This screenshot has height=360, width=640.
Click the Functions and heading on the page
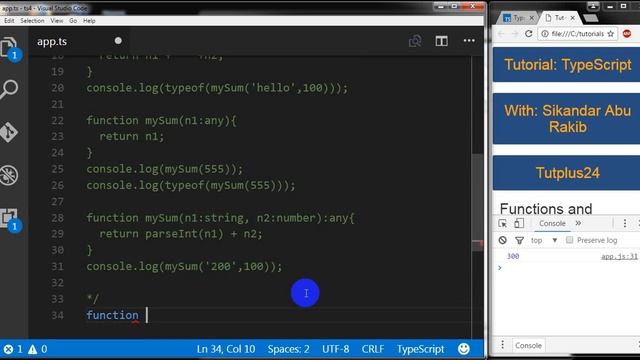(x=546, y=209)
